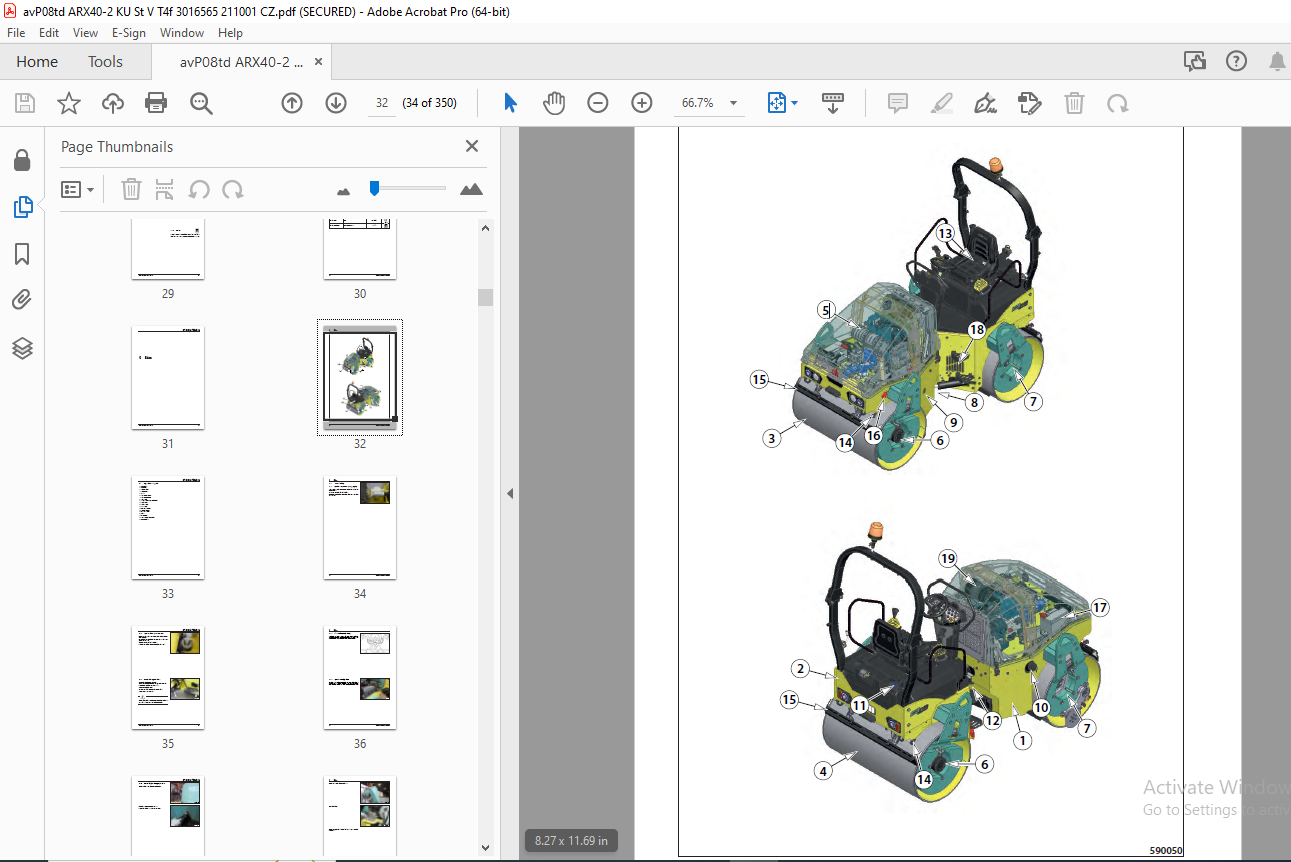
Task: Select page 33 thumbnail
Action: pos(168,528)
